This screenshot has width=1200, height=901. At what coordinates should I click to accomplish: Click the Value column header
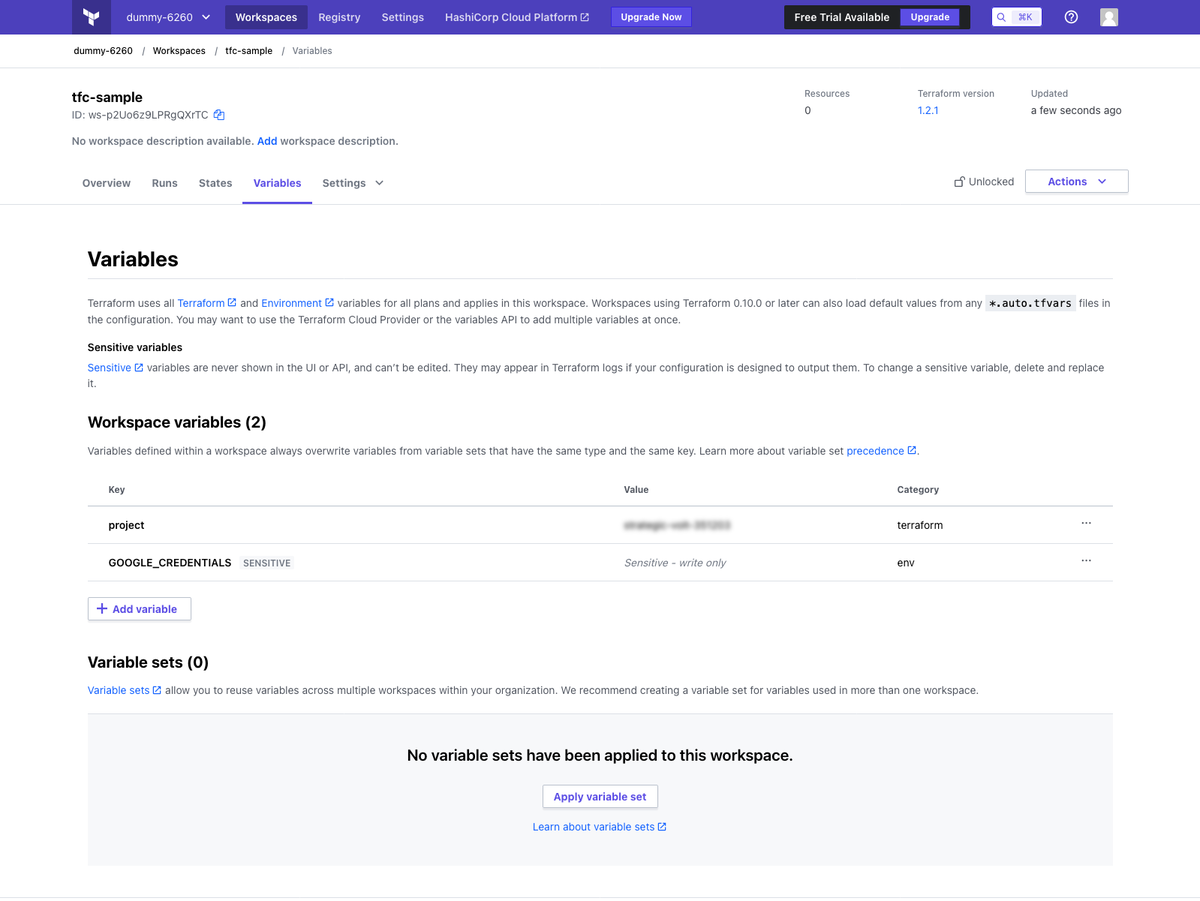(636, 490)
